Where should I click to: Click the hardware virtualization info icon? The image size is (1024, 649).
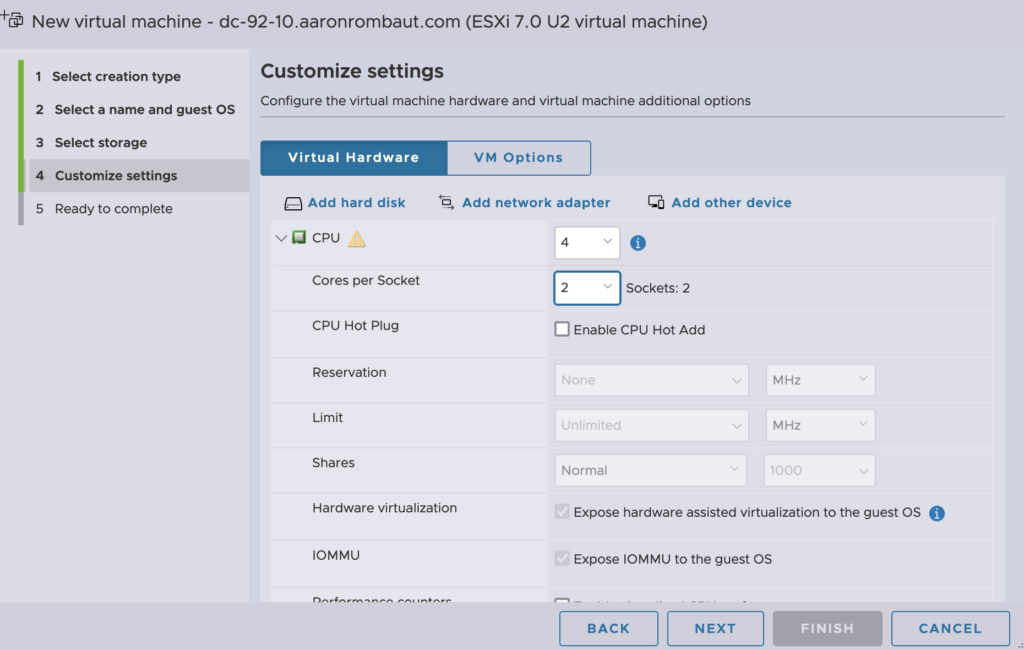(x=937, y=513)
